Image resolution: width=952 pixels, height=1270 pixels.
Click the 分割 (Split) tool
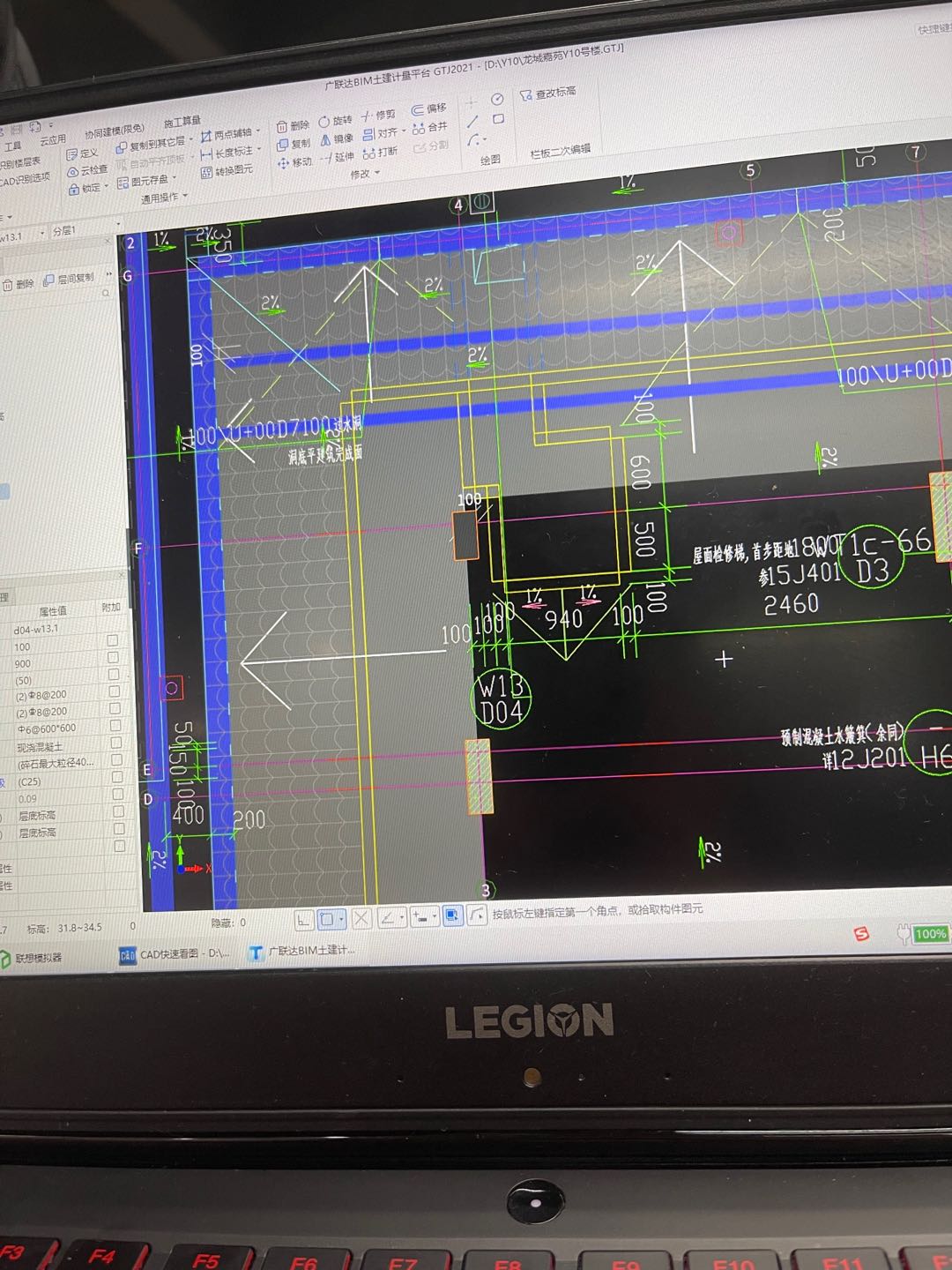point(431,146)
